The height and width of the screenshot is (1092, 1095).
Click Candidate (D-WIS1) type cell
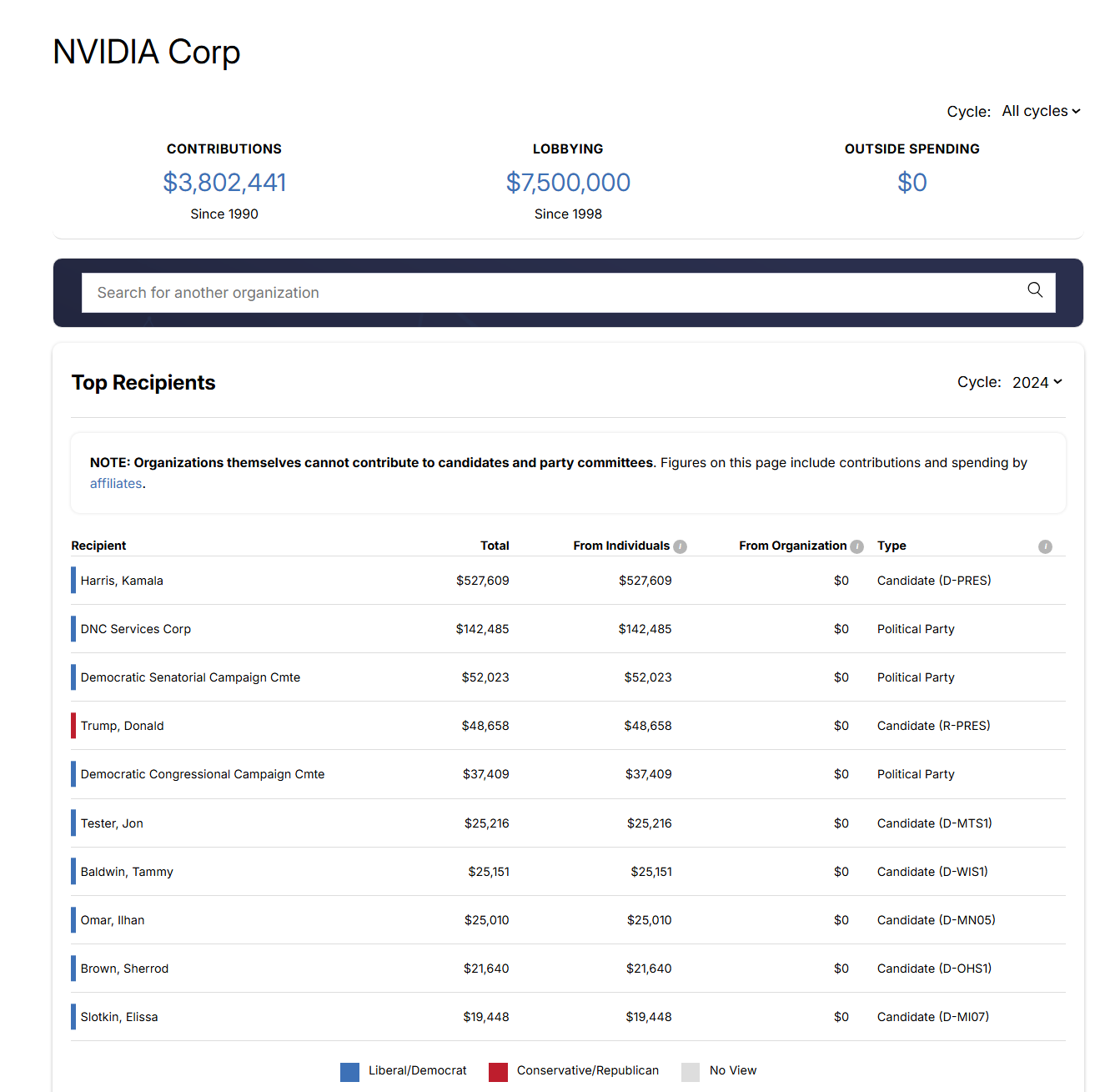coord(932,872)
